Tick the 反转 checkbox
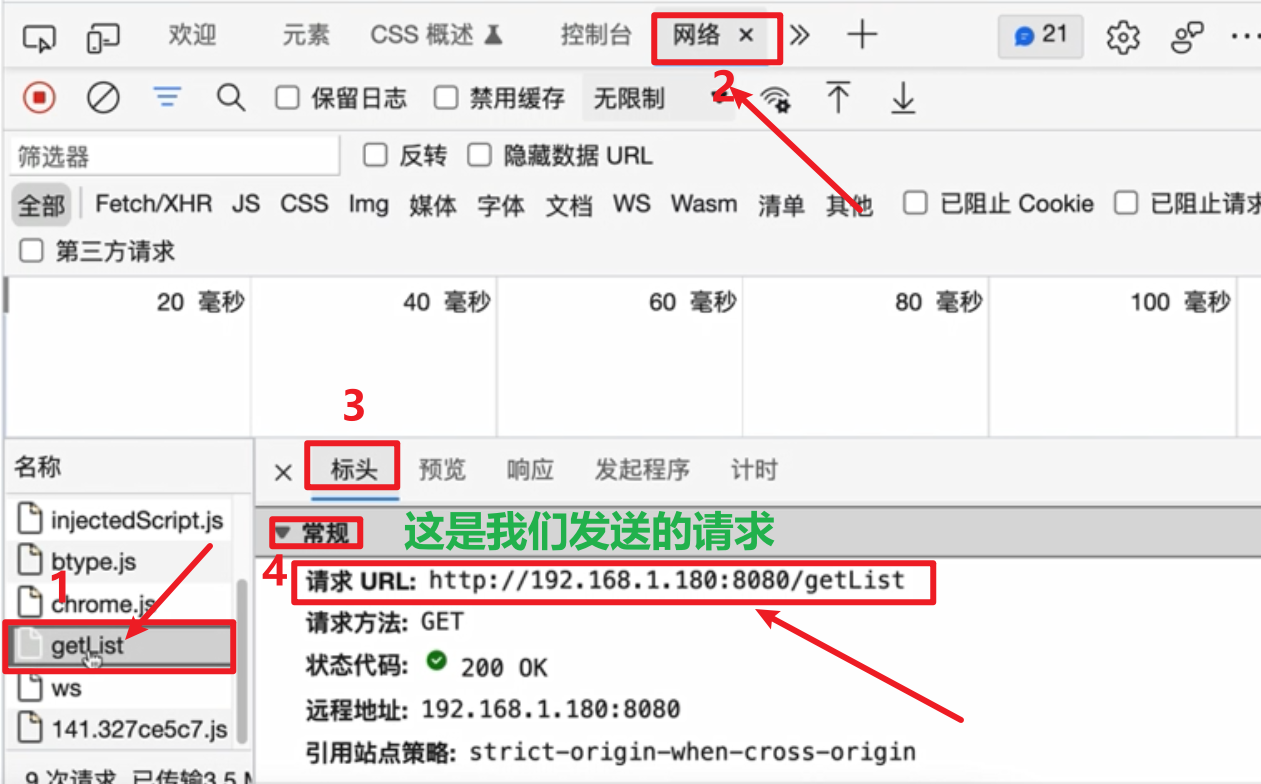 tap(375, 155)
